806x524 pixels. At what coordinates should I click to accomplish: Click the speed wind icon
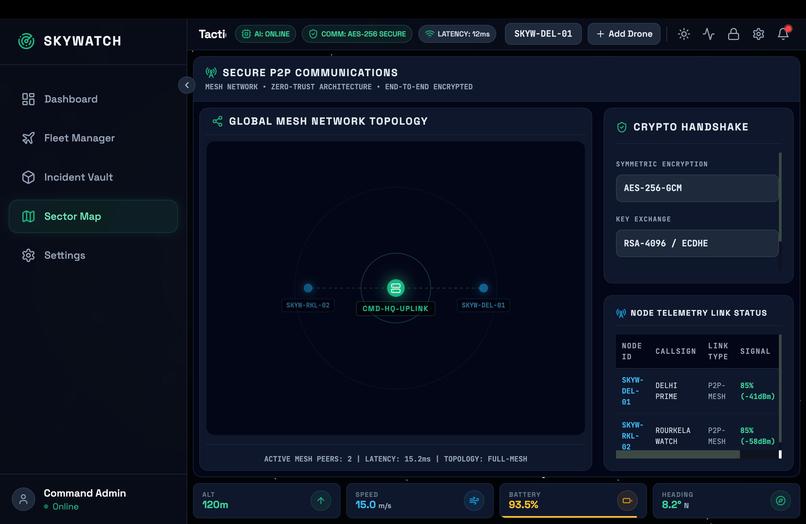click(474, 500)
